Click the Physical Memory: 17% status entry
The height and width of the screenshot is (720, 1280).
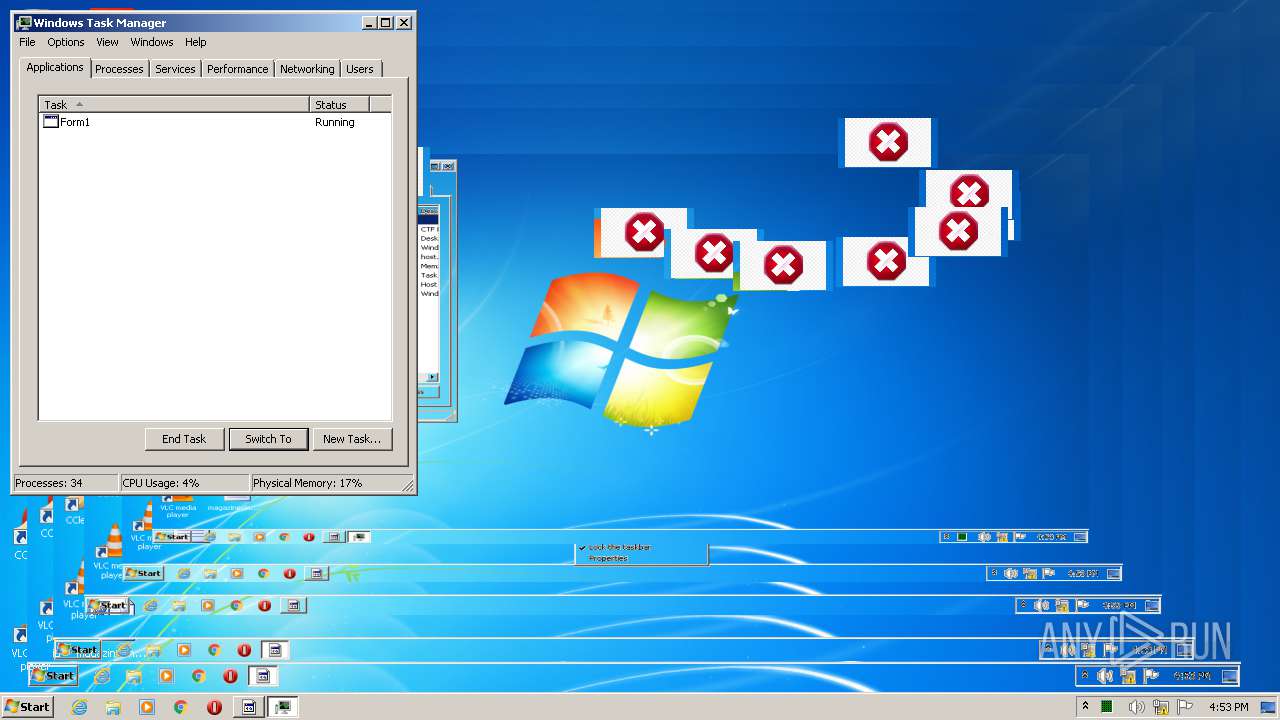tap(325, 483)
